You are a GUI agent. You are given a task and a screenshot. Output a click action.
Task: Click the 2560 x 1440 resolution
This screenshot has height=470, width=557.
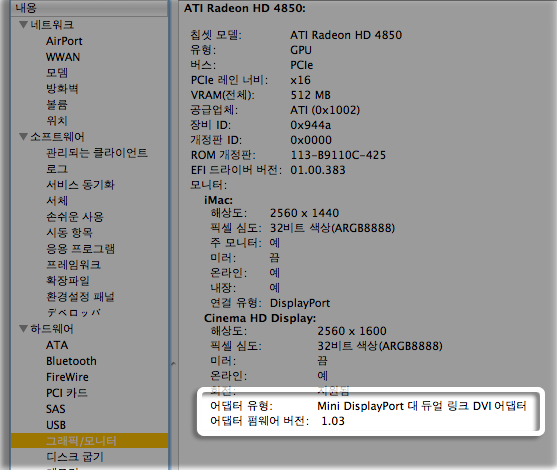coord(304,213)
